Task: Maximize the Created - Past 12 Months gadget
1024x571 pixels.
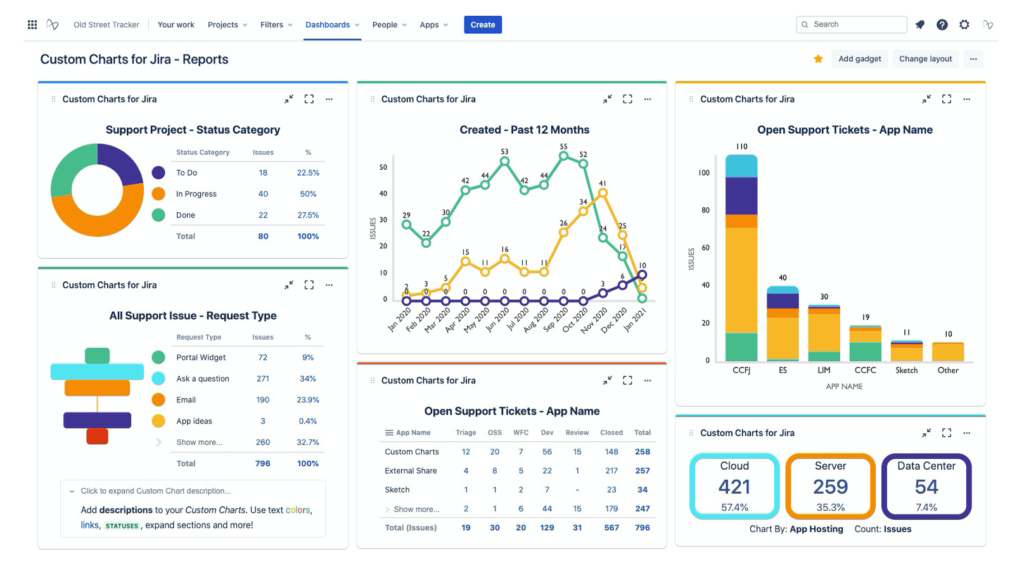Action: pos(628,99)
